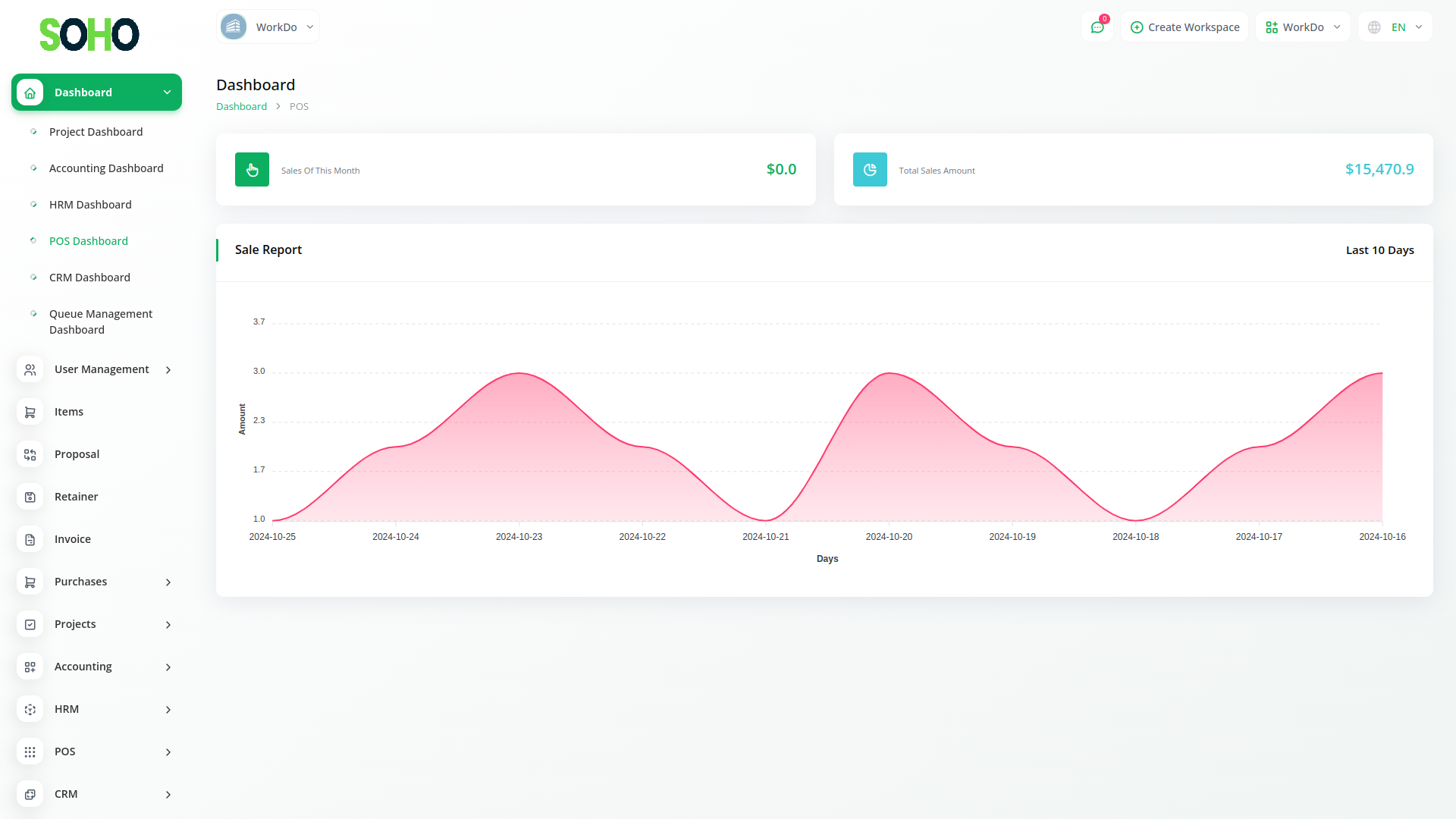Viewport: 1456px width, 819px height.
Task: Click the teal Total Sales Amount icon
Action: tap(870, 170)
